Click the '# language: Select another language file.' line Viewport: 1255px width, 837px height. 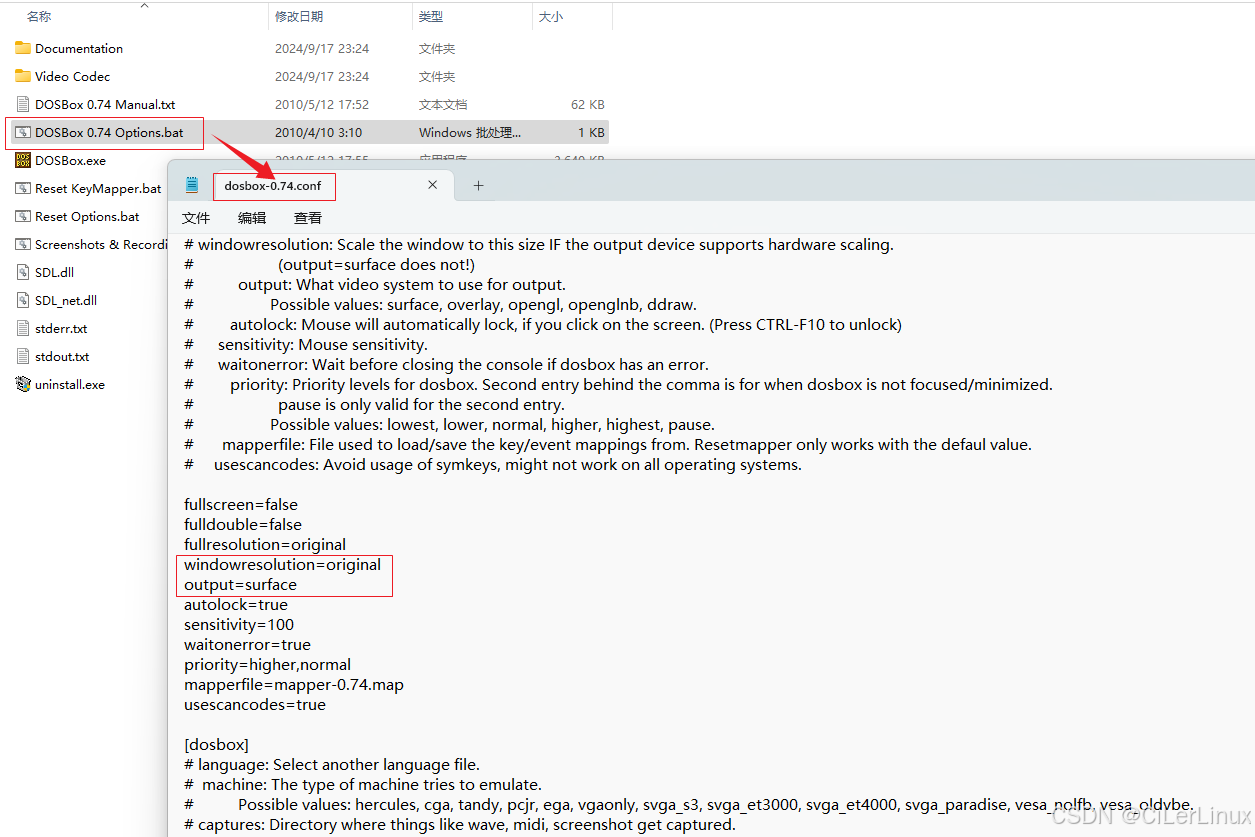(332, 764)
